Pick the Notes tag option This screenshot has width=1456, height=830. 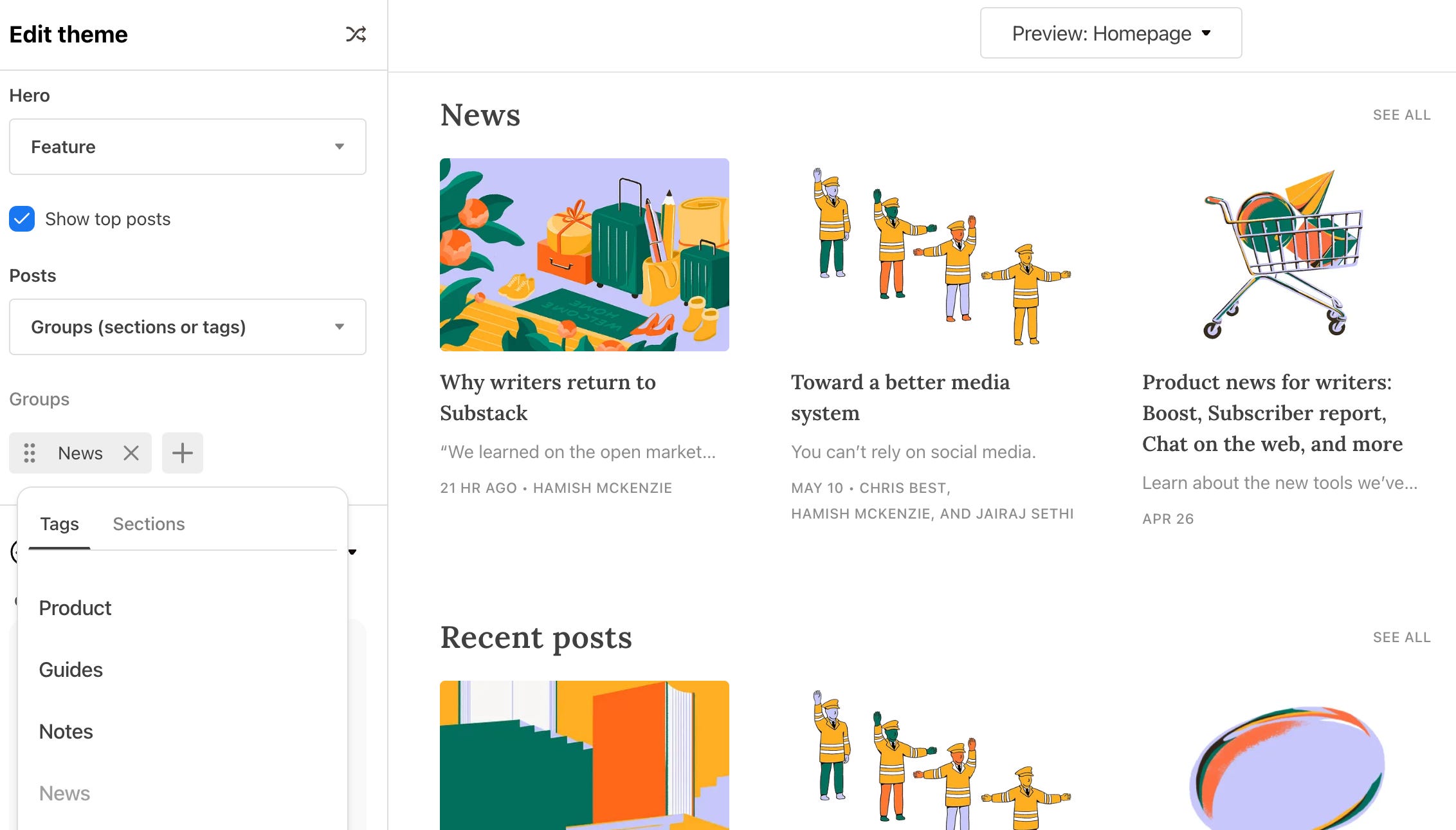coord(66,732)
